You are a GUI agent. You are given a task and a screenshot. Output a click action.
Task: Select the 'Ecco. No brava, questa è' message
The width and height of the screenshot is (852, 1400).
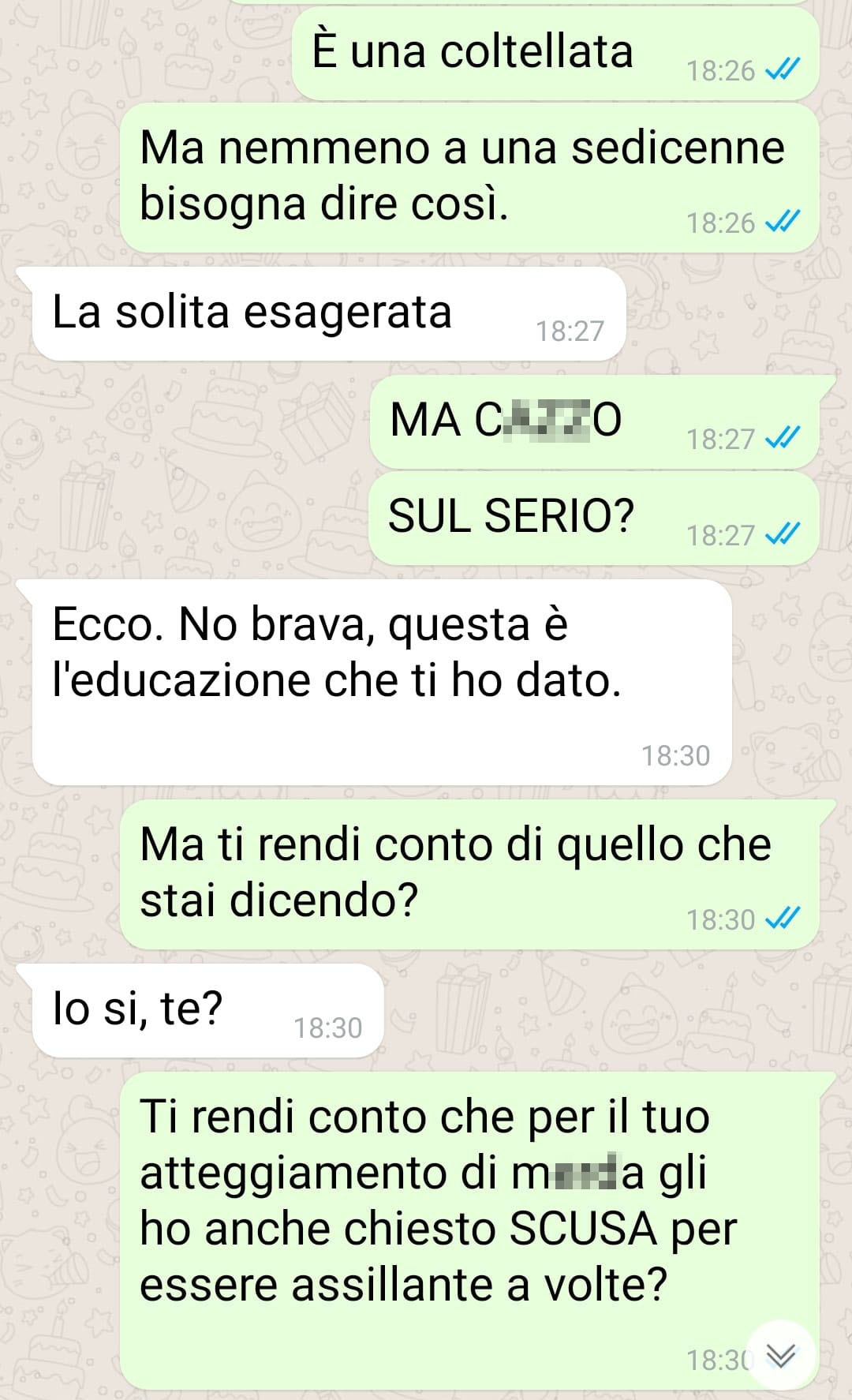point(382,683)
